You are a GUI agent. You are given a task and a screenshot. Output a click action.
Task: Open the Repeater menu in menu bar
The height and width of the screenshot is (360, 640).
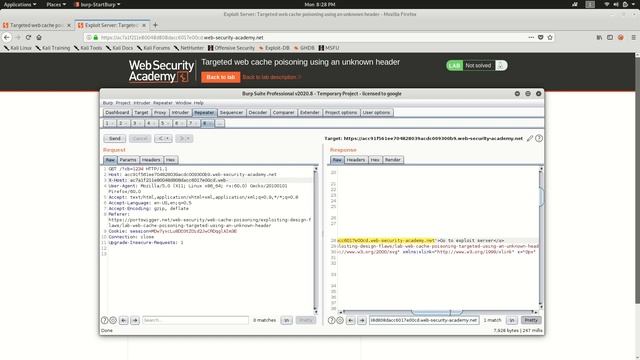pyautogui.click(x=163, y=103)
